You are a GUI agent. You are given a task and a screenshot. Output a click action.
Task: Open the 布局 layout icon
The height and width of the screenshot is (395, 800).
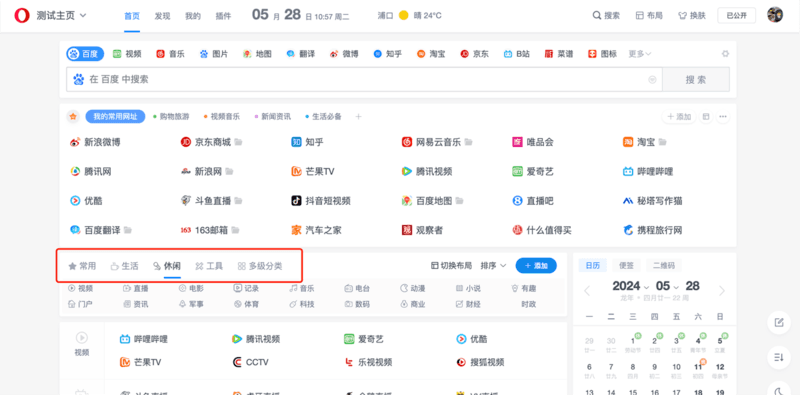click(x=639, y=16)
